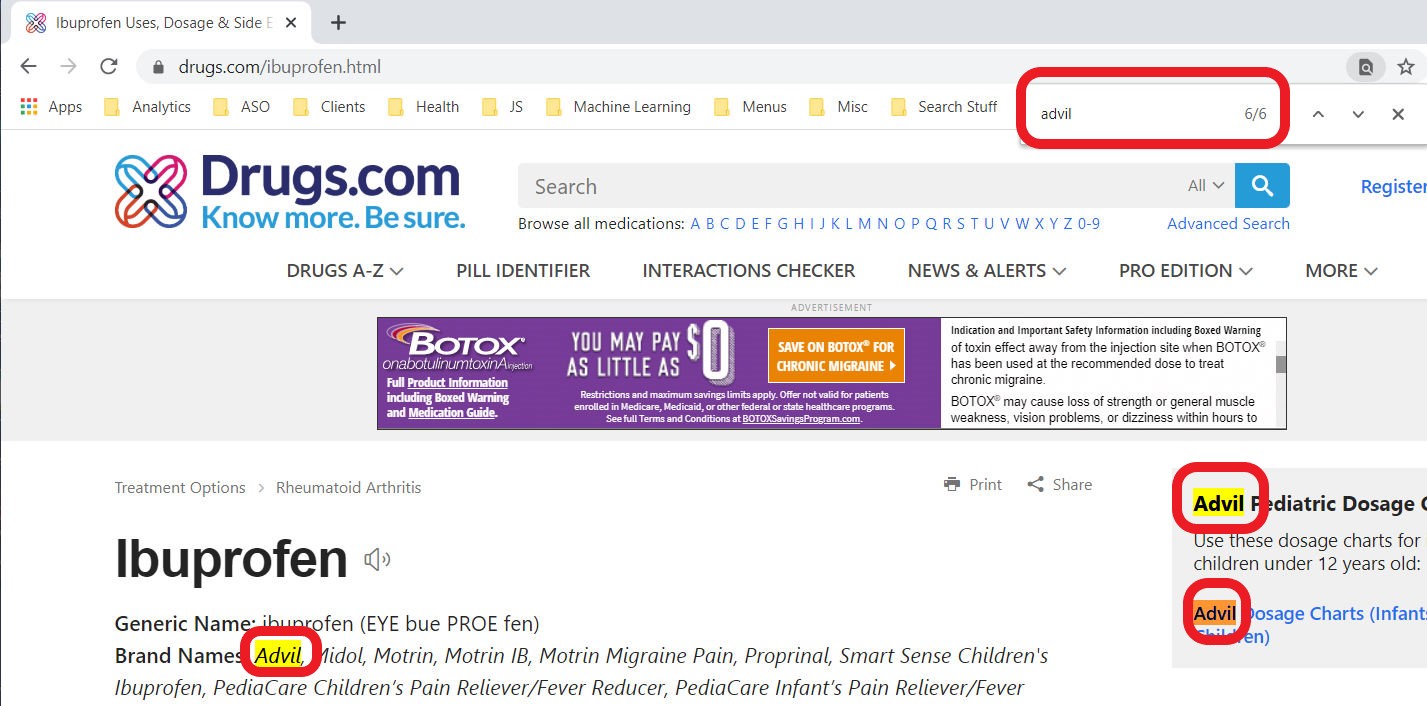This screenshot has width=1427, height=706.
Task: Expand the MORE menu
Action: coord(1341,270)
